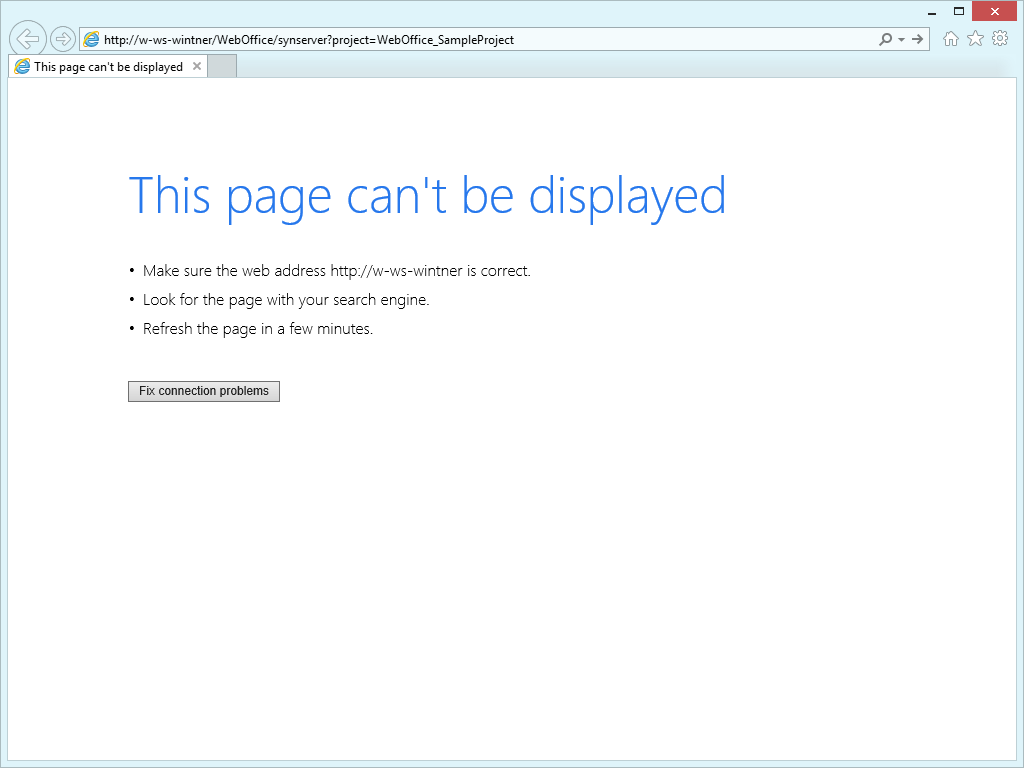Go forward using the right arrow icon
Viewport: 1024px width, 768px height.
coord(62,38)
